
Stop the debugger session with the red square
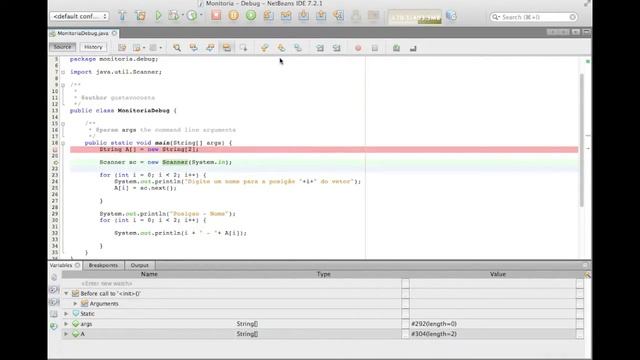(216, 16)
